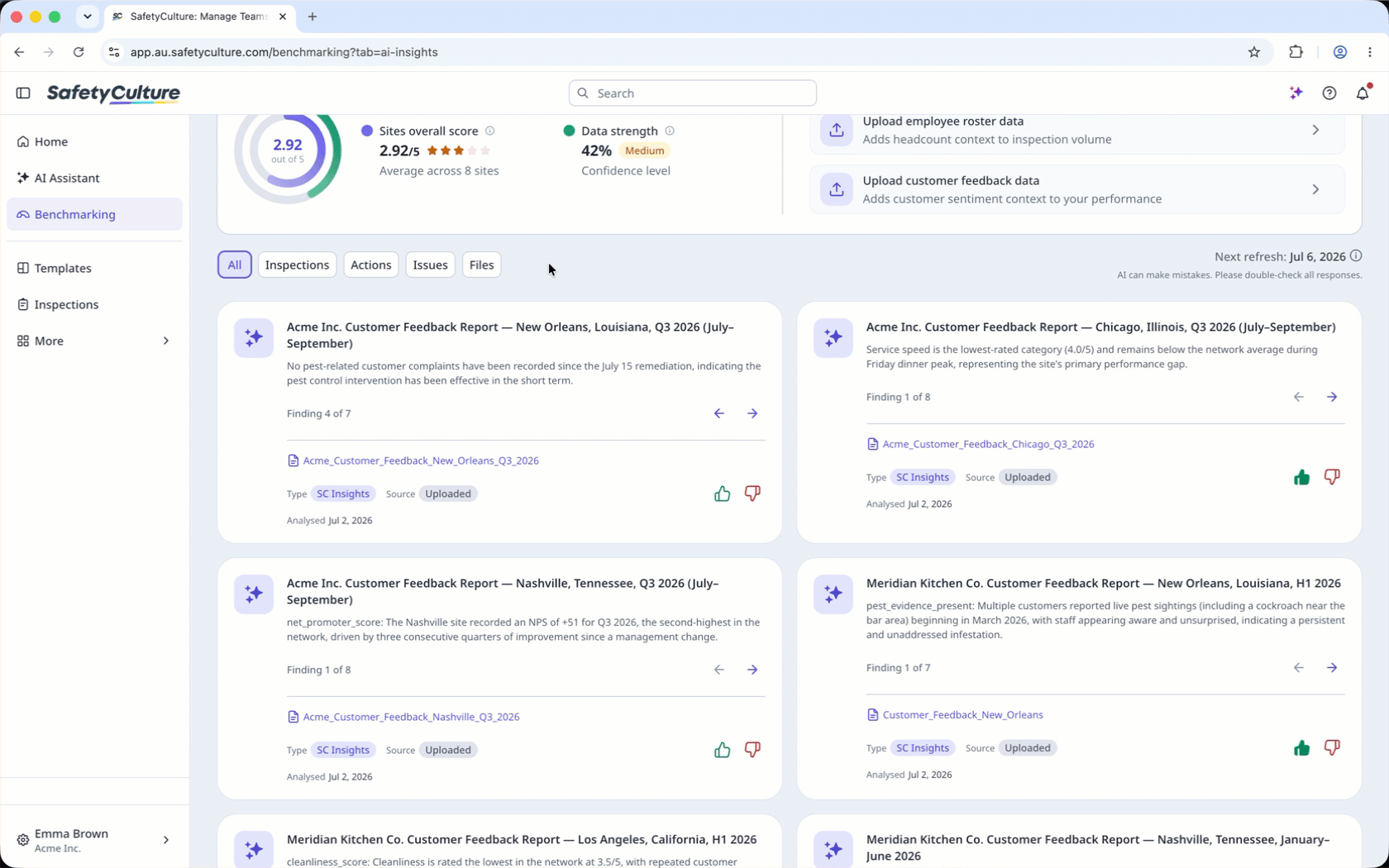
Task: Go to next finding on Meridian New Orleans card
Action: point(1332,668)
